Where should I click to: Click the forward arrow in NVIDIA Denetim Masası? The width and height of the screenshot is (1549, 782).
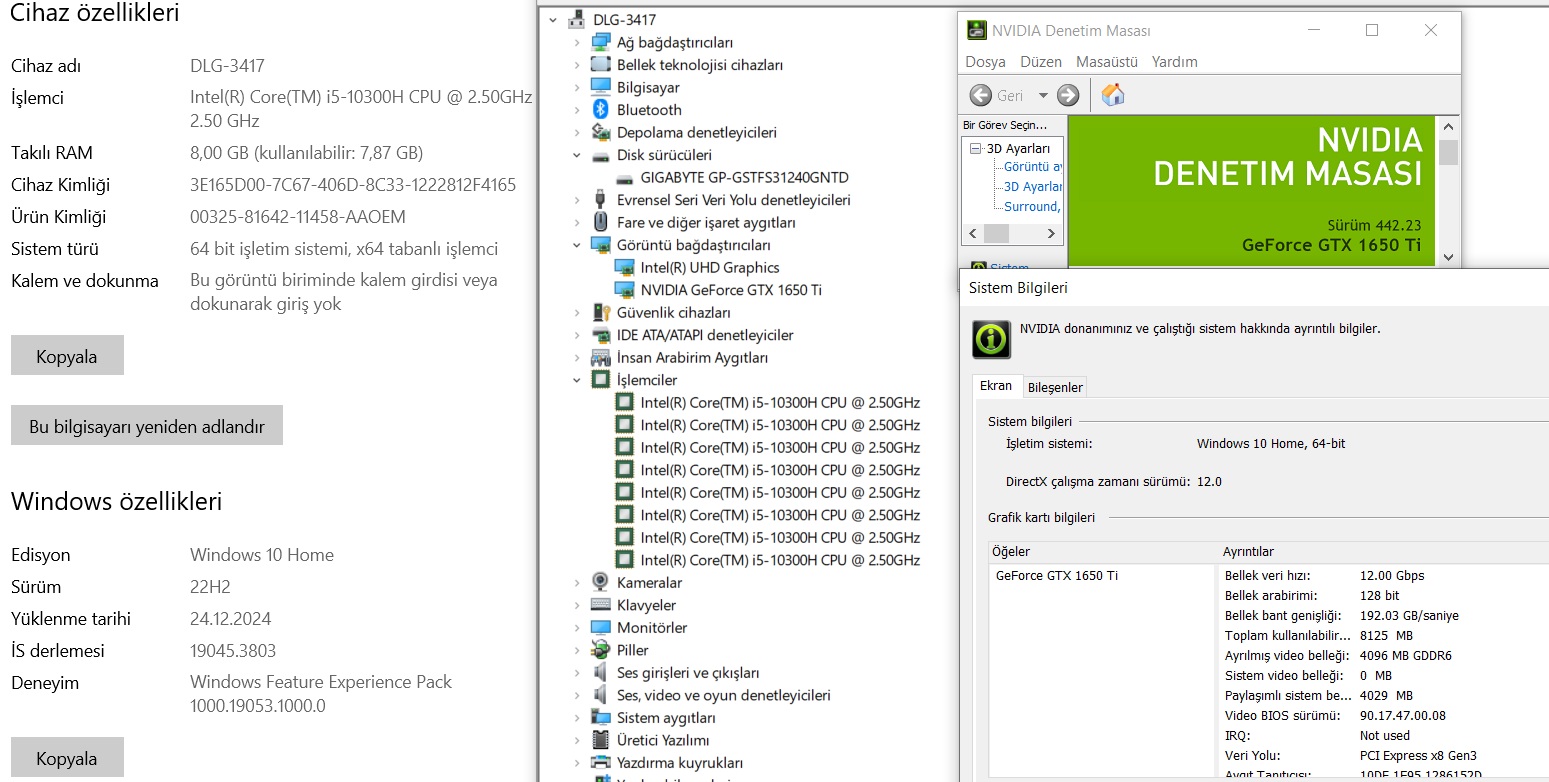tap(1068, 95)
